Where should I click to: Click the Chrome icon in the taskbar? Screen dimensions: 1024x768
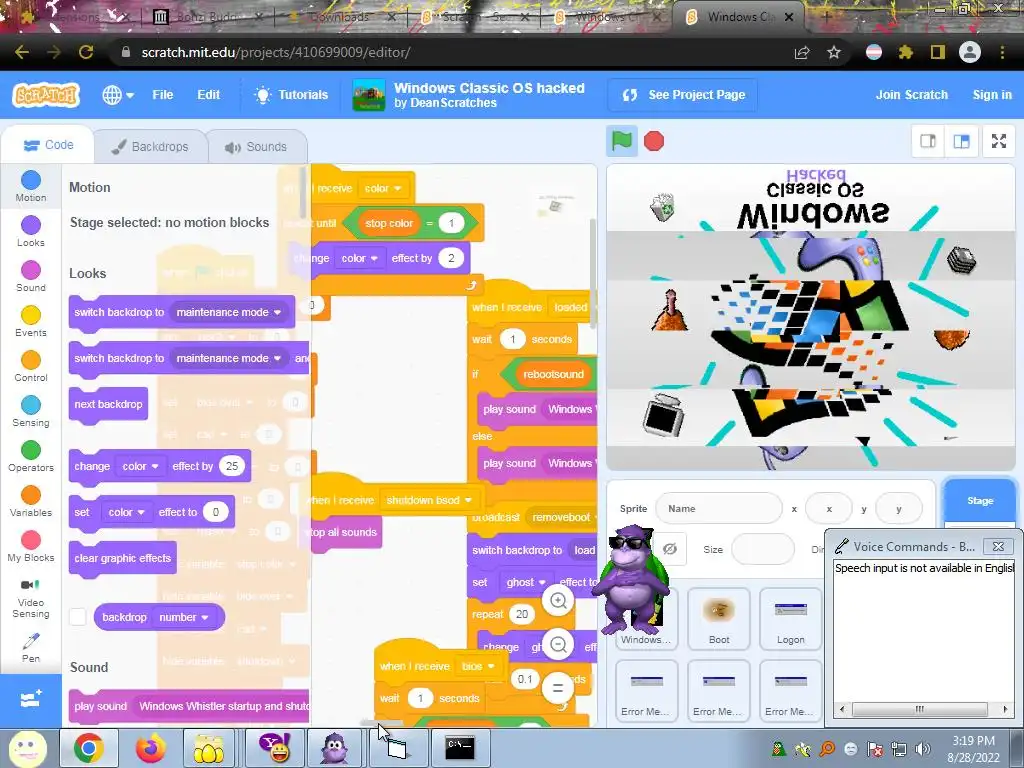coord(89,748)
